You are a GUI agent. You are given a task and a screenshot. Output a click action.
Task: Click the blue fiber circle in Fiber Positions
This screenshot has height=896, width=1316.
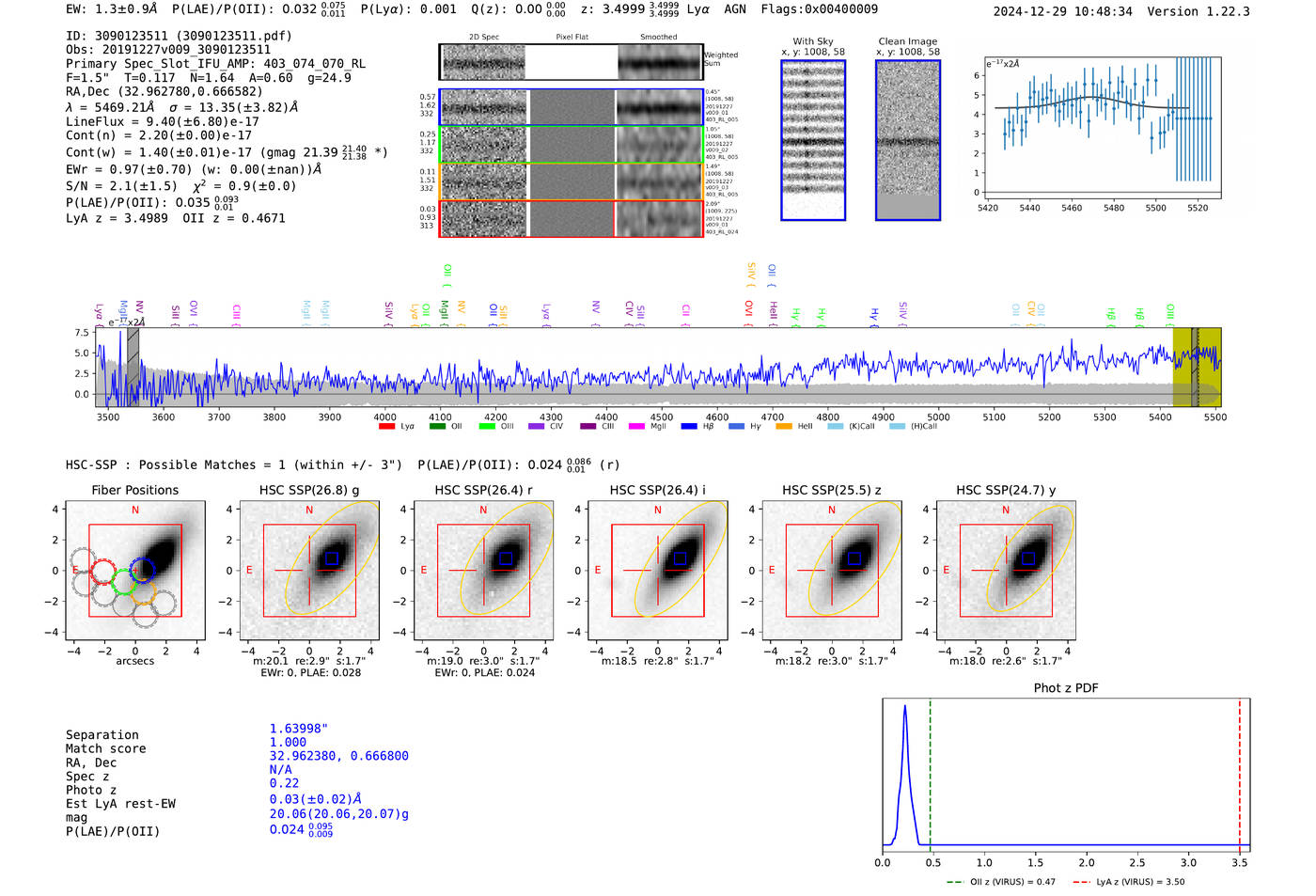point(142,570)
